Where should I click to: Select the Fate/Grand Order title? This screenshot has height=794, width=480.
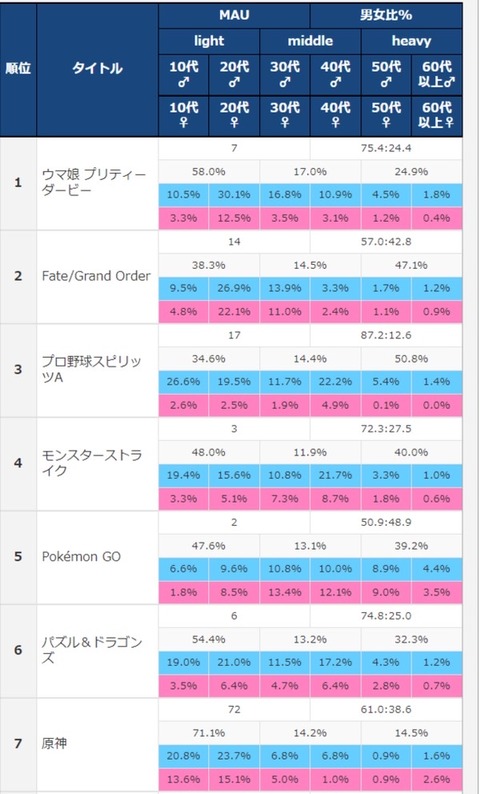(96, 276)
